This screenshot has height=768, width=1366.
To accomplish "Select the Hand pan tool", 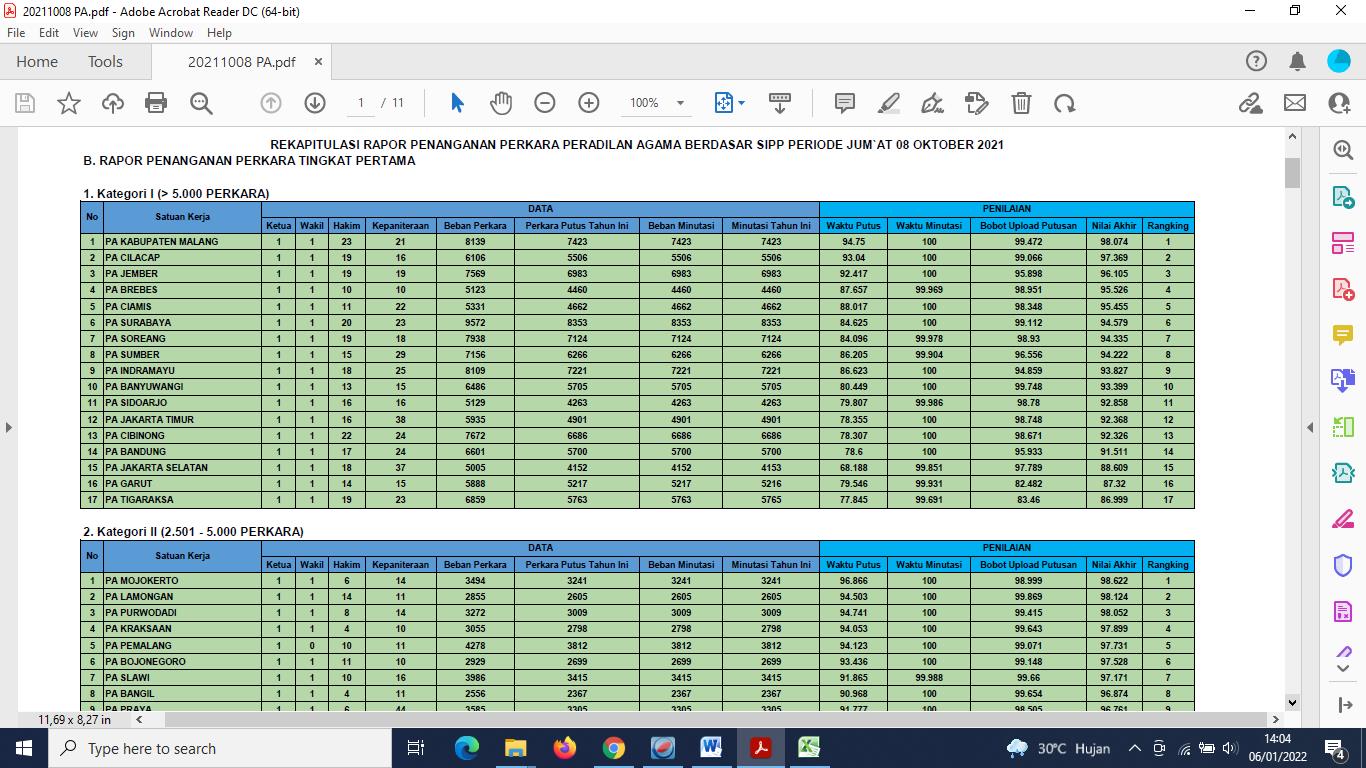I will pyautogui.click(x=500, y=103).
